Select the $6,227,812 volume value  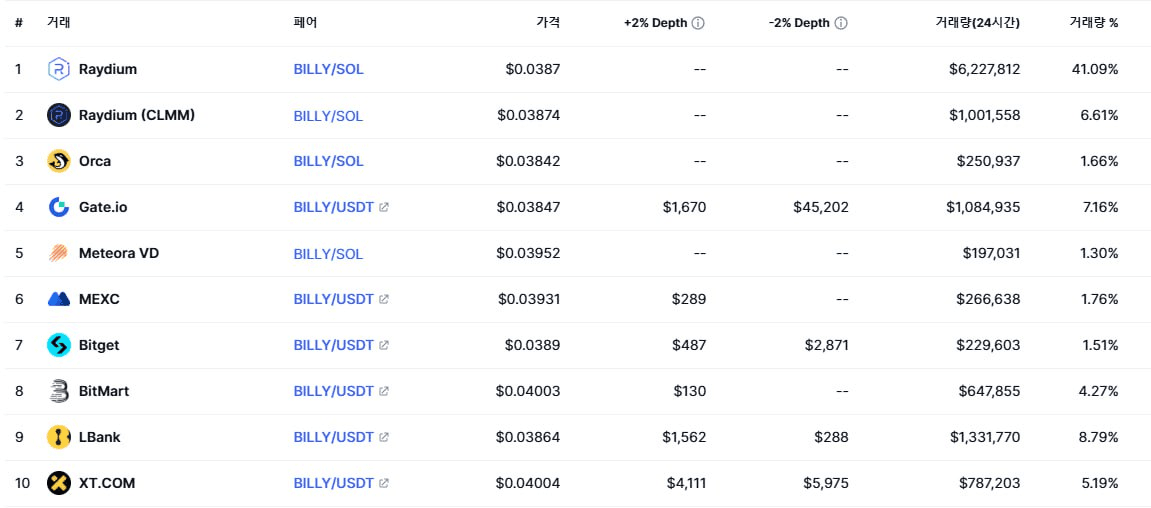(984, 70)
